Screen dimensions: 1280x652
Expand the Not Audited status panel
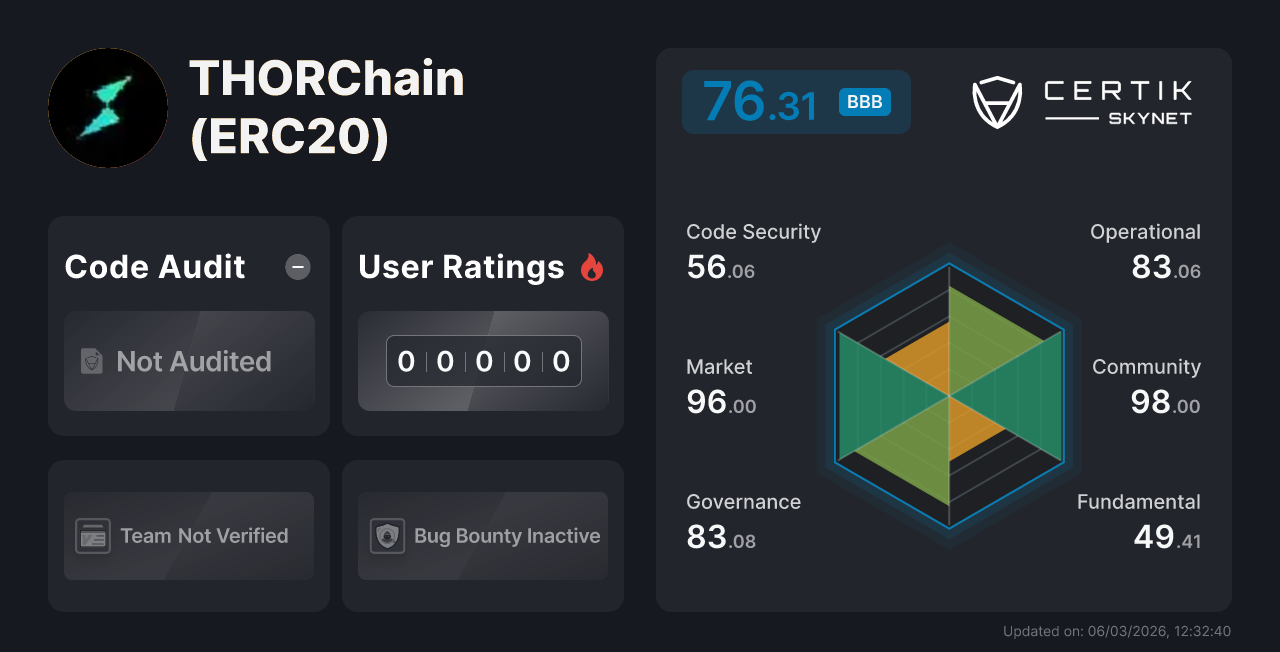coord(189,361)
